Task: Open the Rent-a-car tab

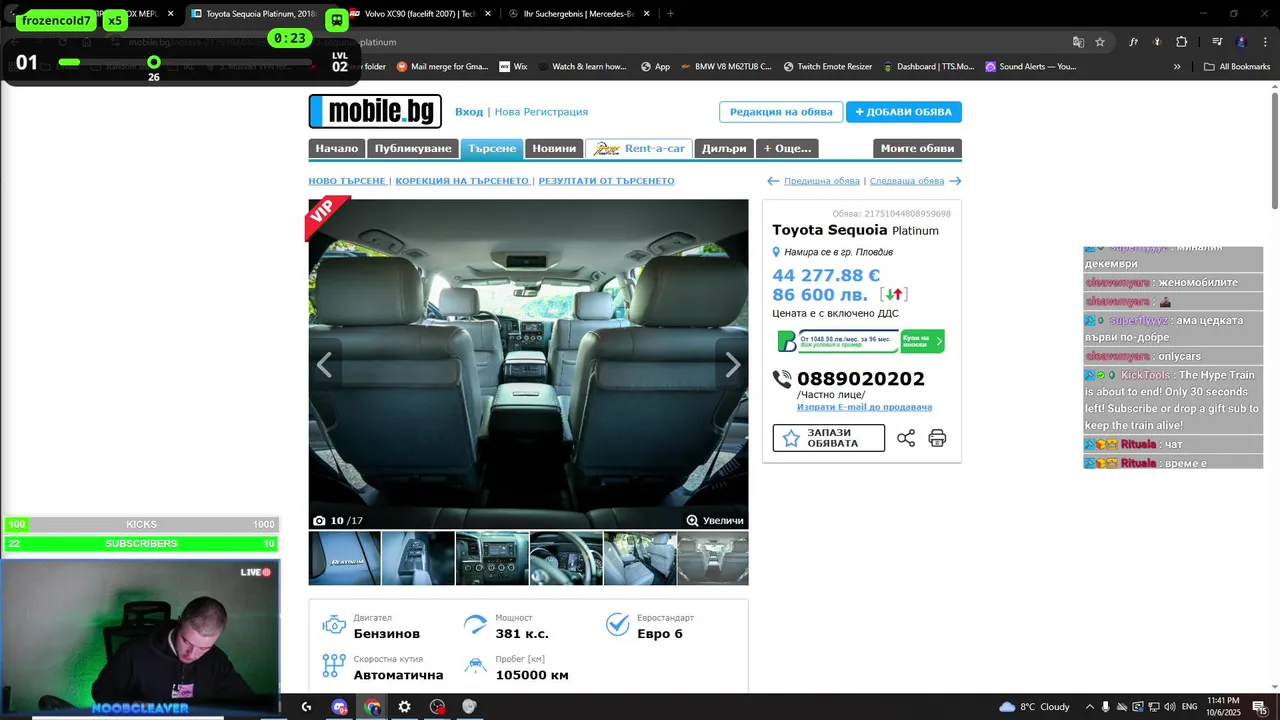Action: tap(639, 148)
